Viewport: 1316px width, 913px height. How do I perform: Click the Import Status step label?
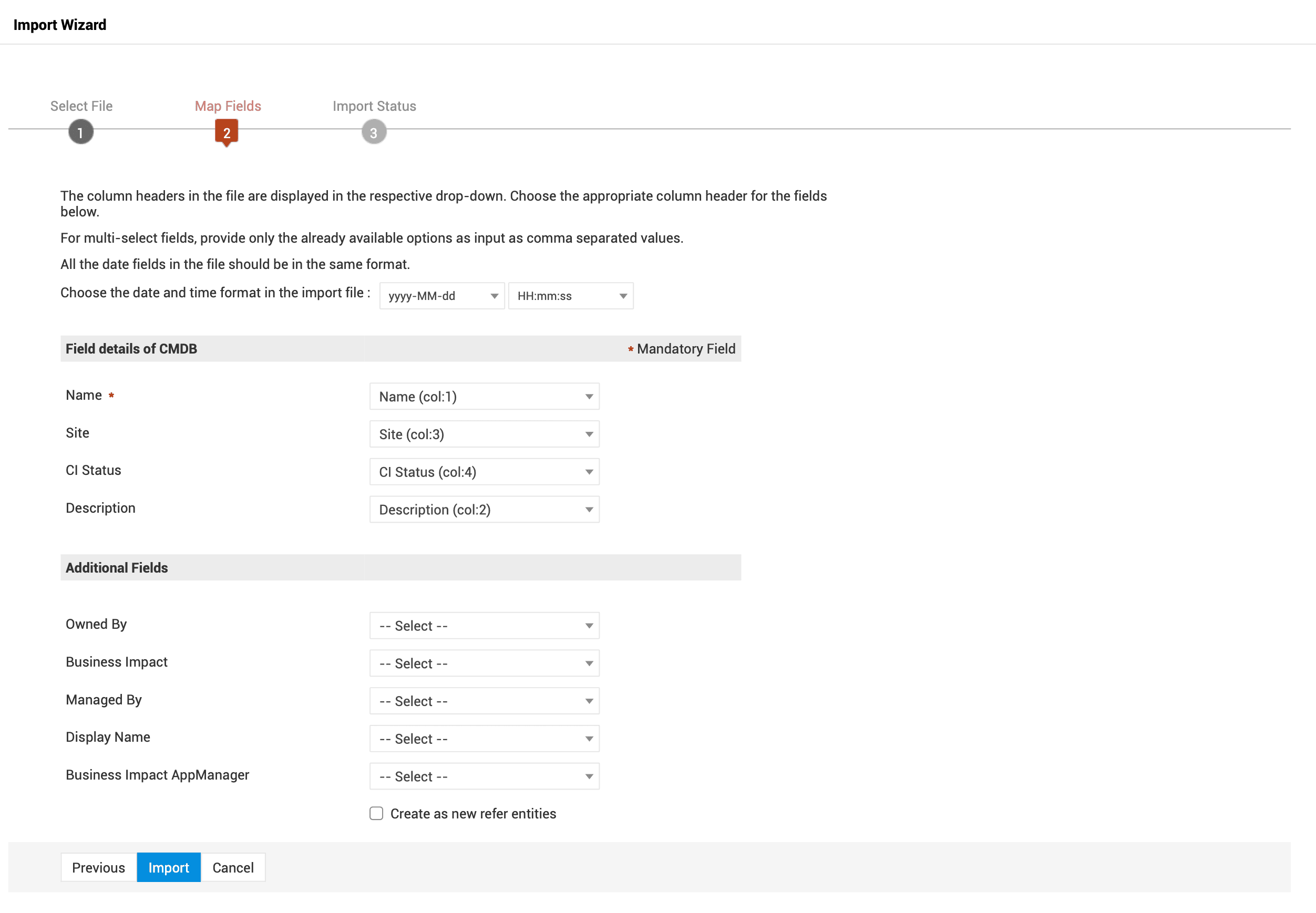pos(374,106)
